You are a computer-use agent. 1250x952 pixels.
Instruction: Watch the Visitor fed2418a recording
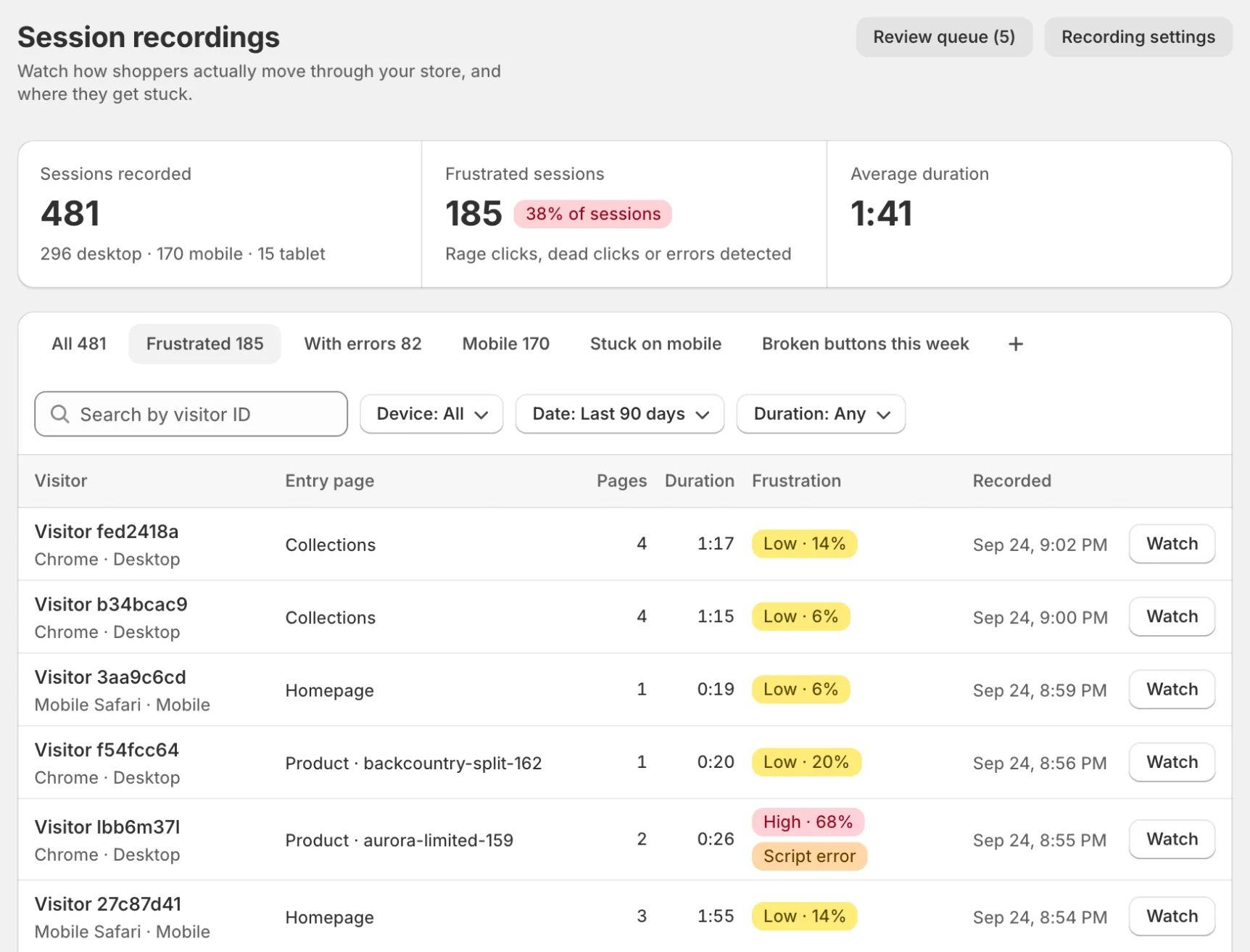pos(1172,544)
